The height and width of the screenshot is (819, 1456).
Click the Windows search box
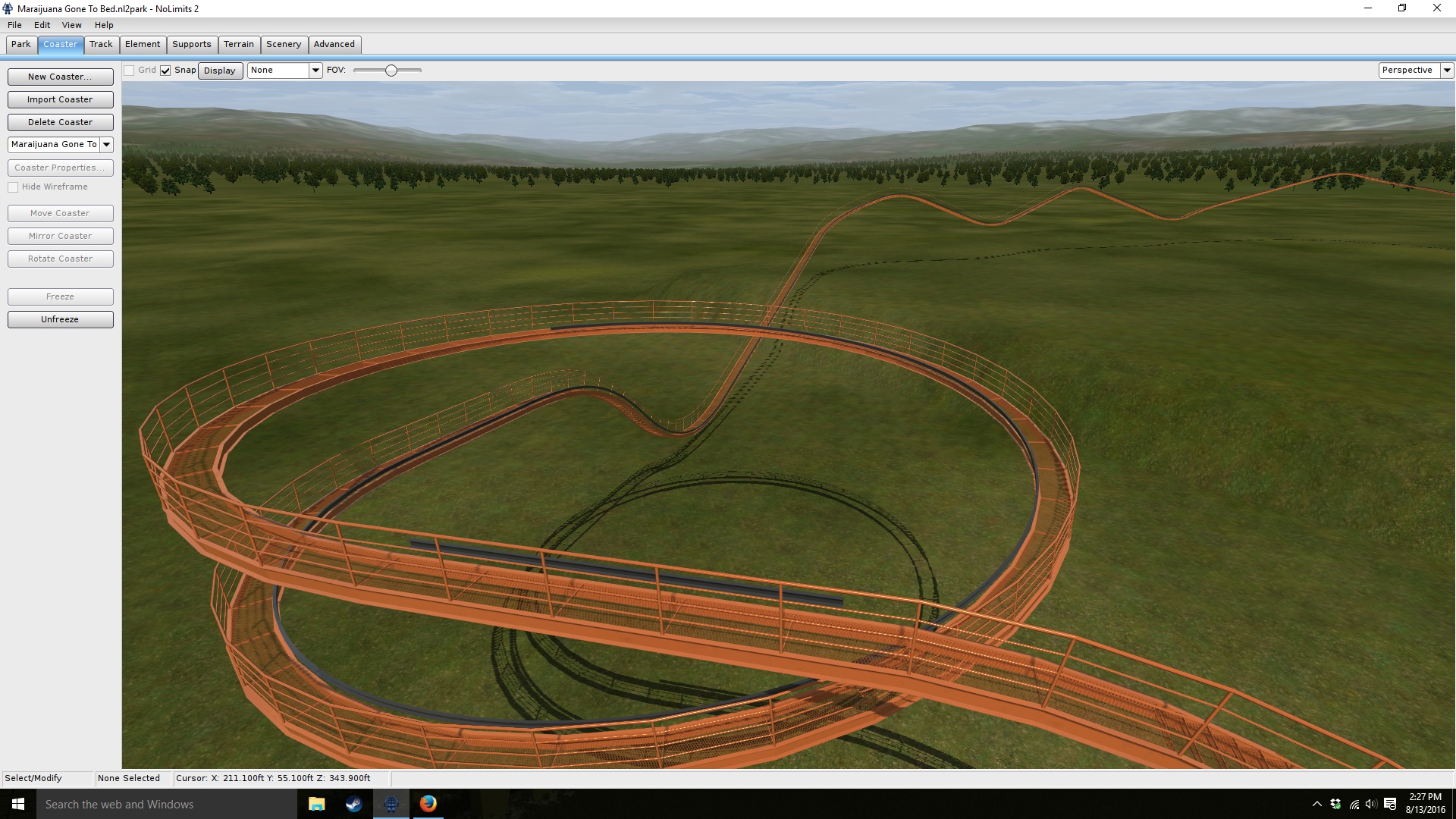coord(167,804)
